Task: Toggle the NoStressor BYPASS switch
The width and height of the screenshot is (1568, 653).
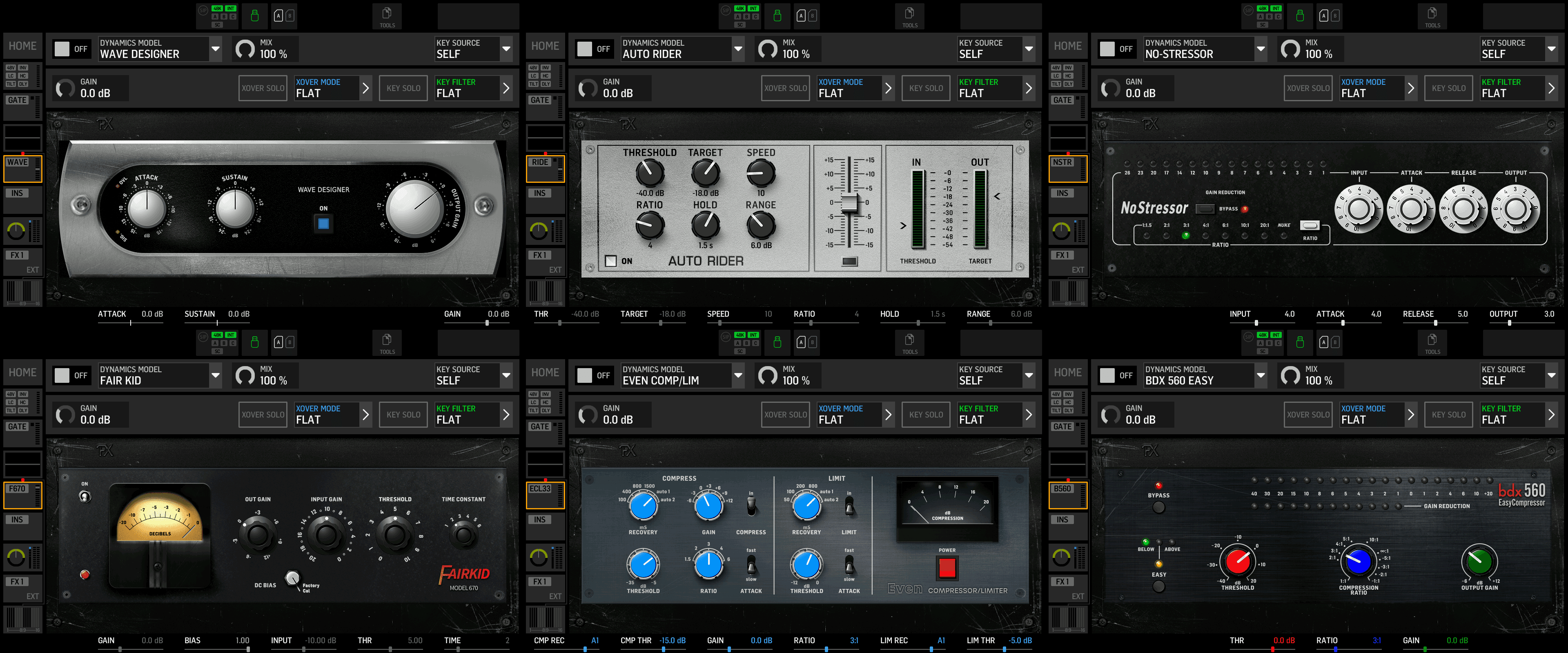Action: click(1205, 209)
